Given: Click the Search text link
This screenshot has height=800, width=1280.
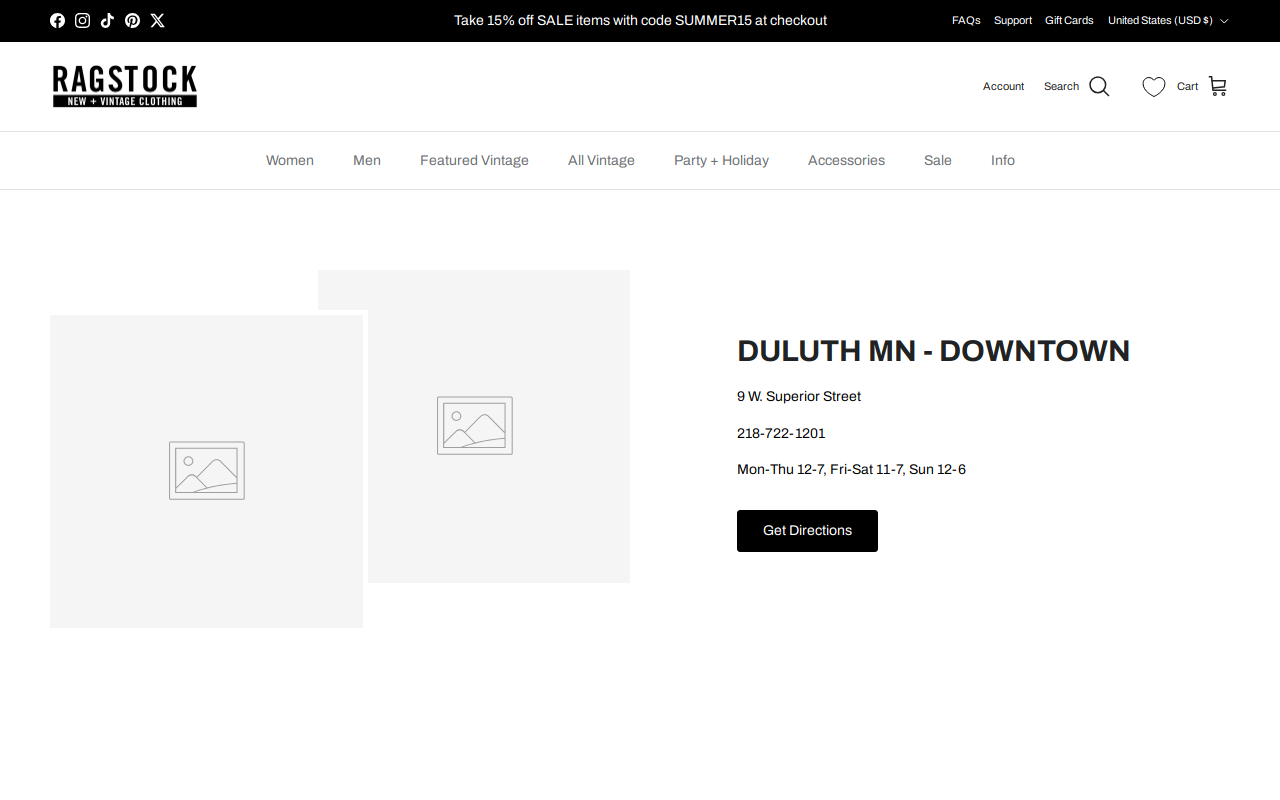Looking at the screenshot, I should point(1061,86).
